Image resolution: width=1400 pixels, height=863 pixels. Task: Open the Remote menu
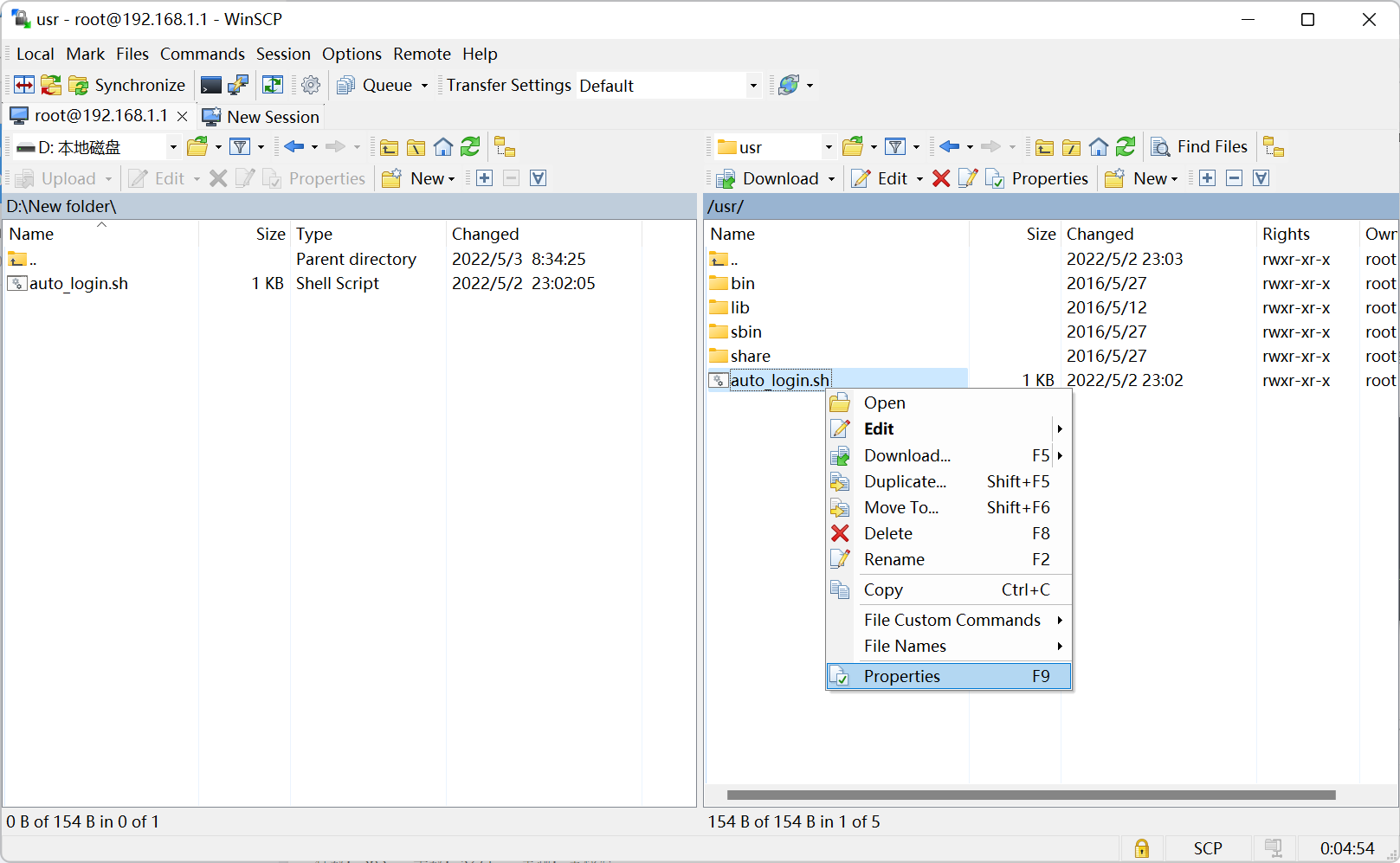click(422, 54)
